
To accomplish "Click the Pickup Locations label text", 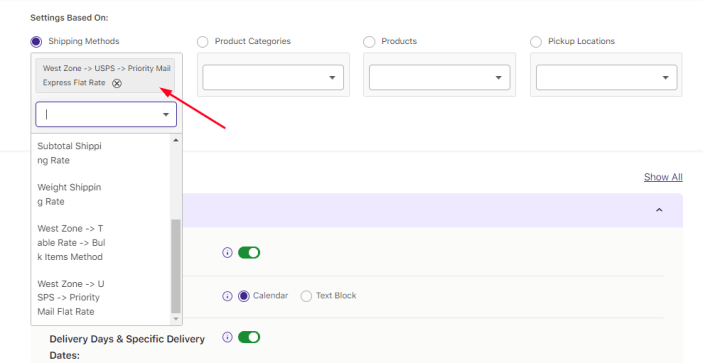I will (x=581, y=41).
